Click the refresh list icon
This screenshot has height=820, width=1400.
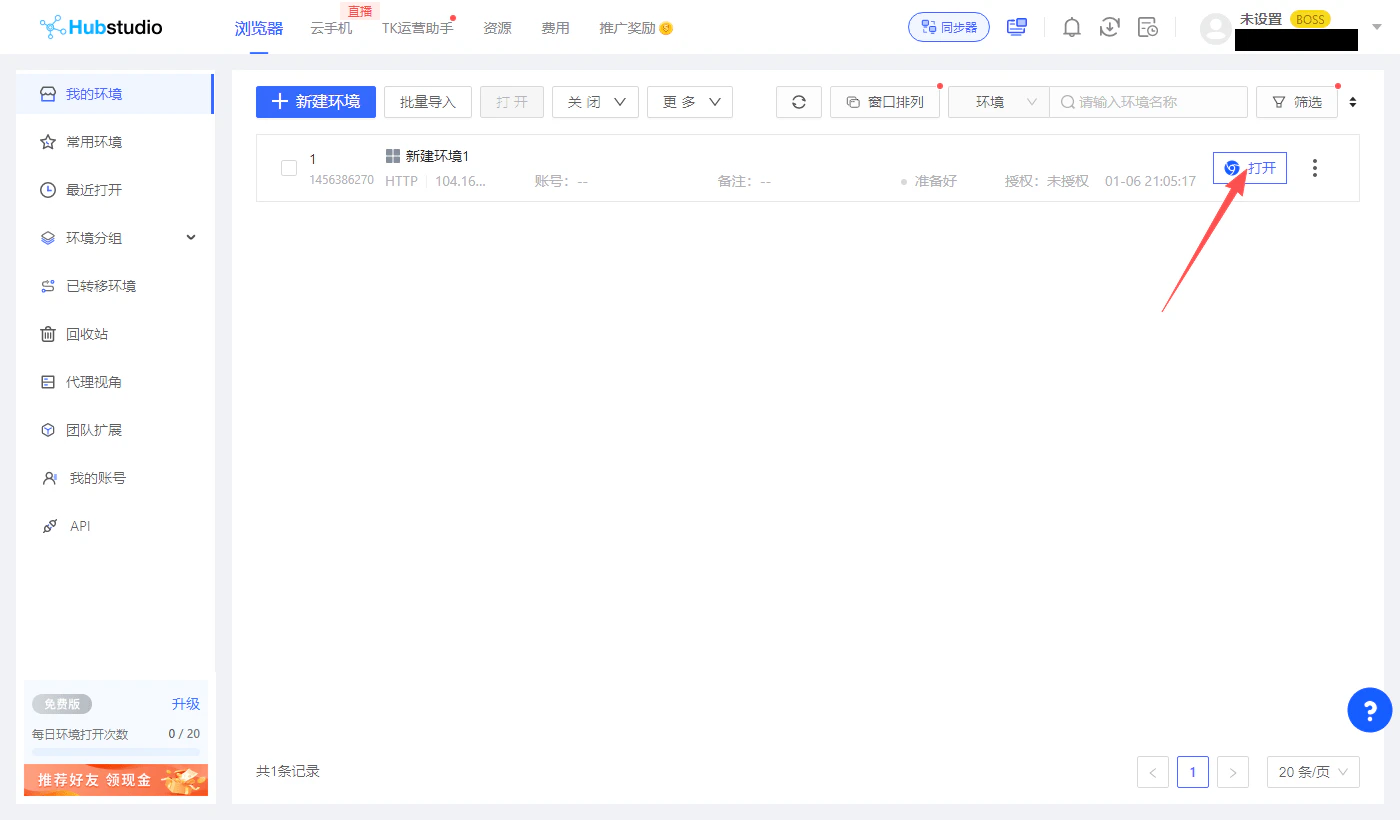798,101
